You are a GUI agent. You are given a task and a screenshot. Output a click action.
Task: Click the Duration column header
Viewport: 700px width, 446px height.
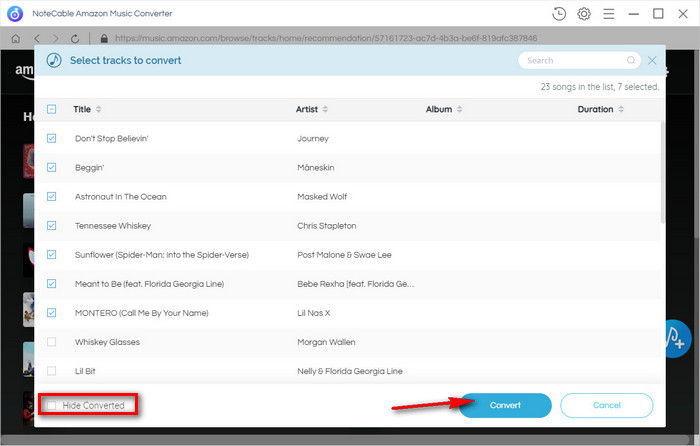pos(596,109)
